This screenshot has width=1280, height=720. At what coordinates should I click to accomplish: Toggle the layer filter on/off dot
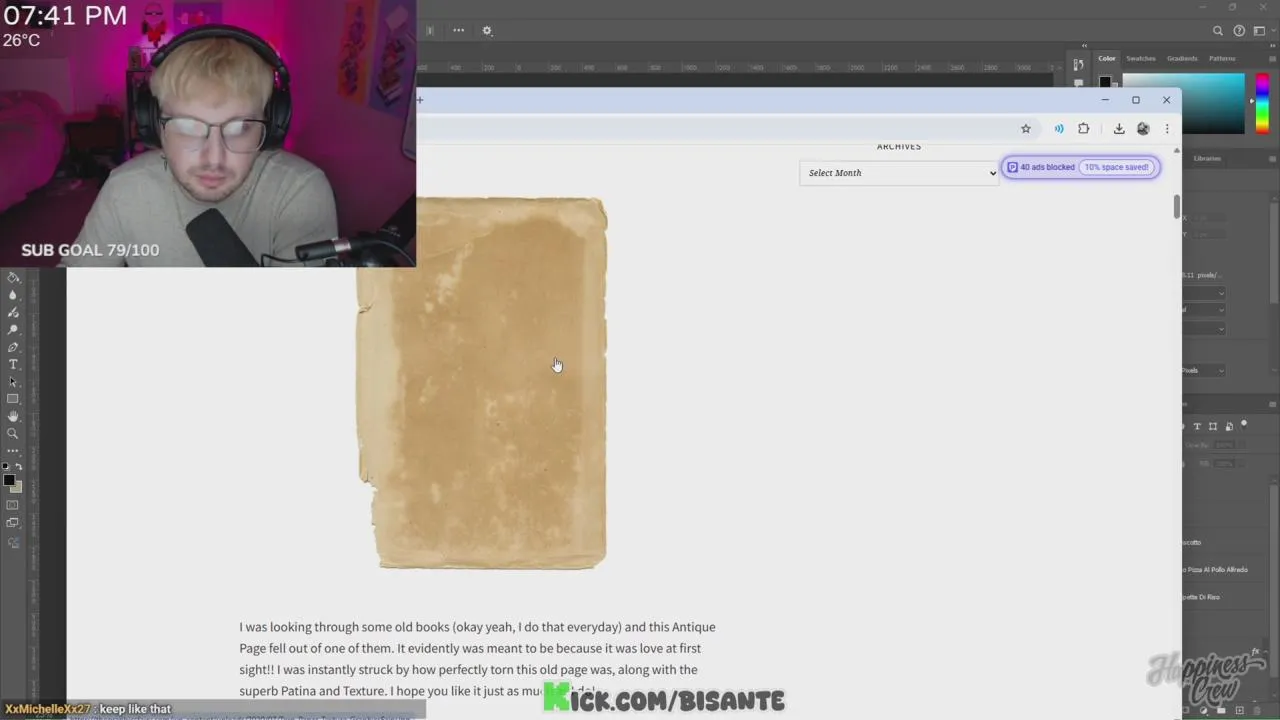[1245, 424]
